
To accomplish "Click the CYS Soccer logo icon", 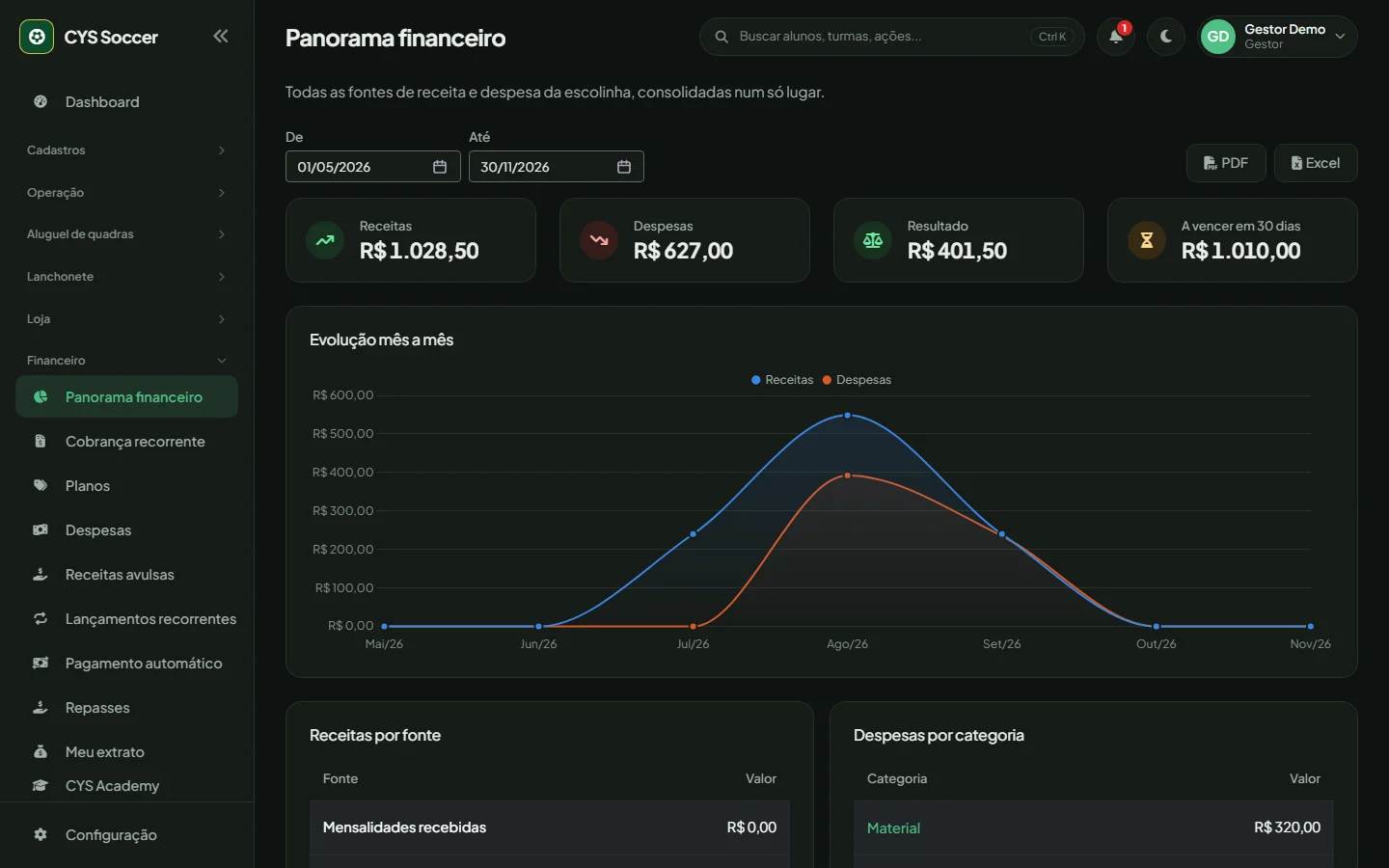I will (37, 37).
